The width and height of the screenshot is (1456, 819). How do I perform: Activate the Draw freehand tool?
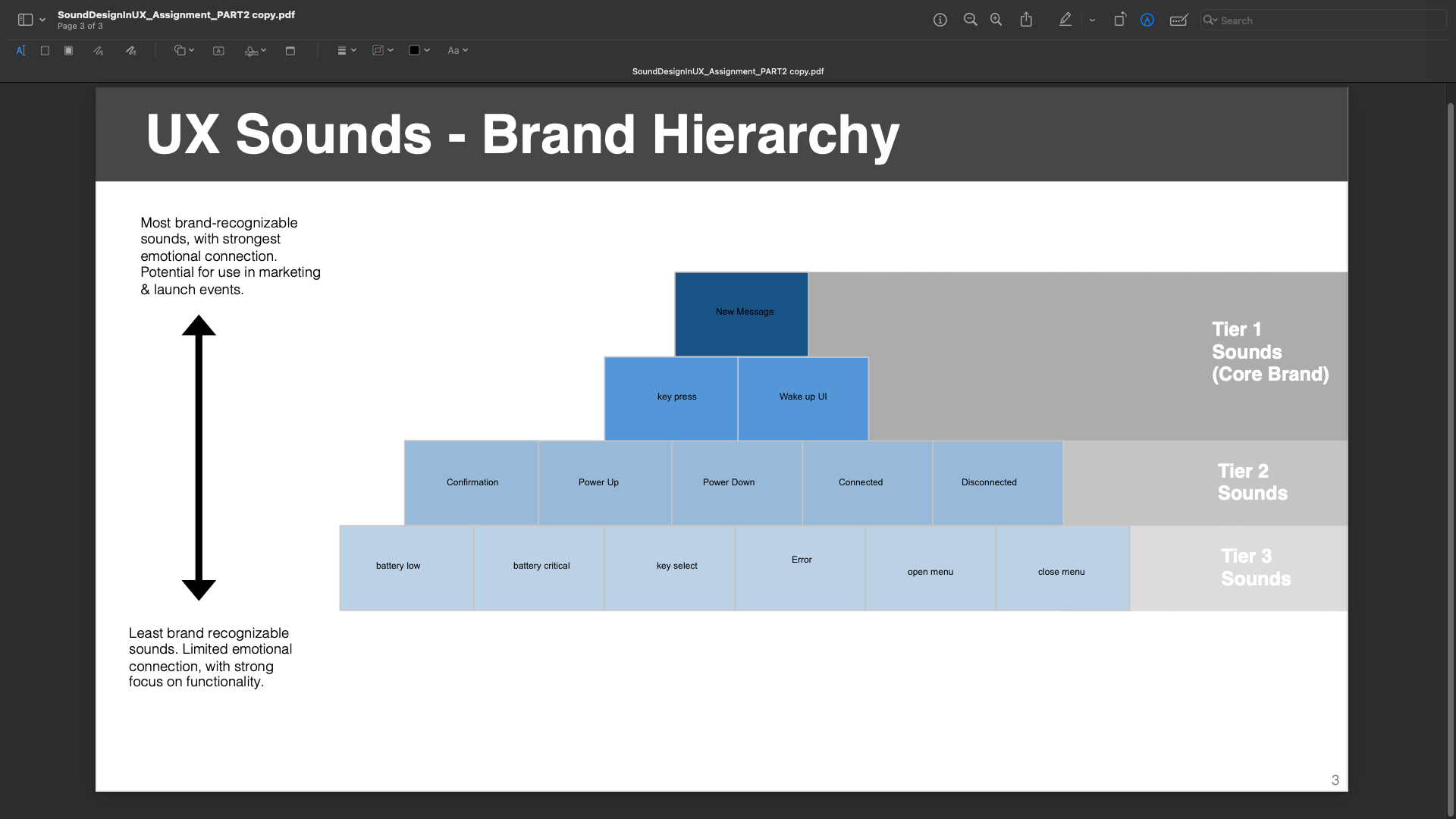coord(130,51)
